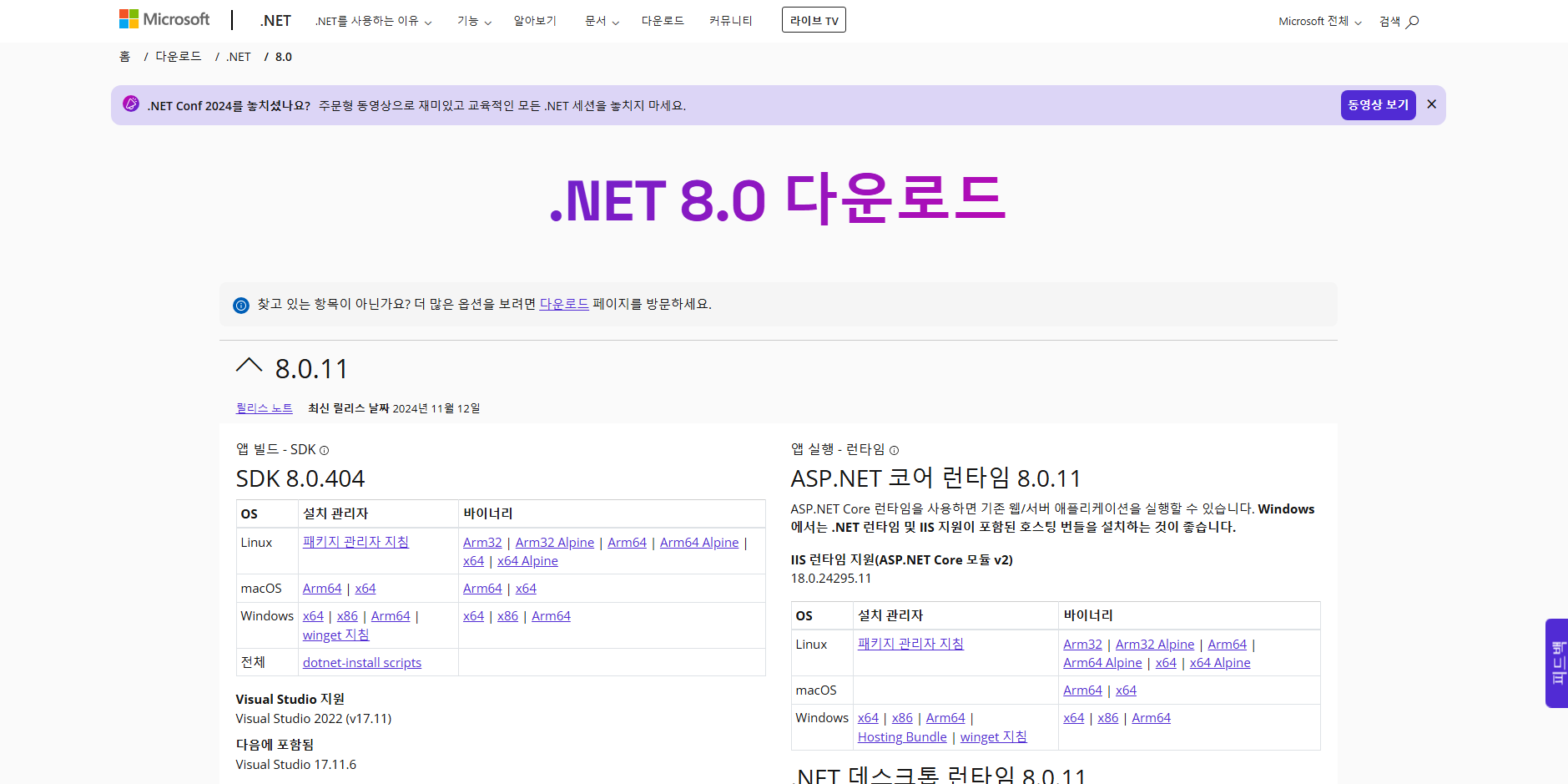Download SDK Windows Arm64 binary

[551, 616]
